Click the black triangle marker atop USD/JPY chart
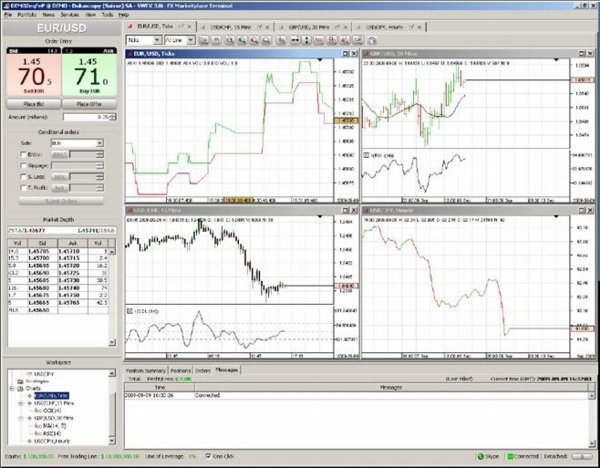 556,217
